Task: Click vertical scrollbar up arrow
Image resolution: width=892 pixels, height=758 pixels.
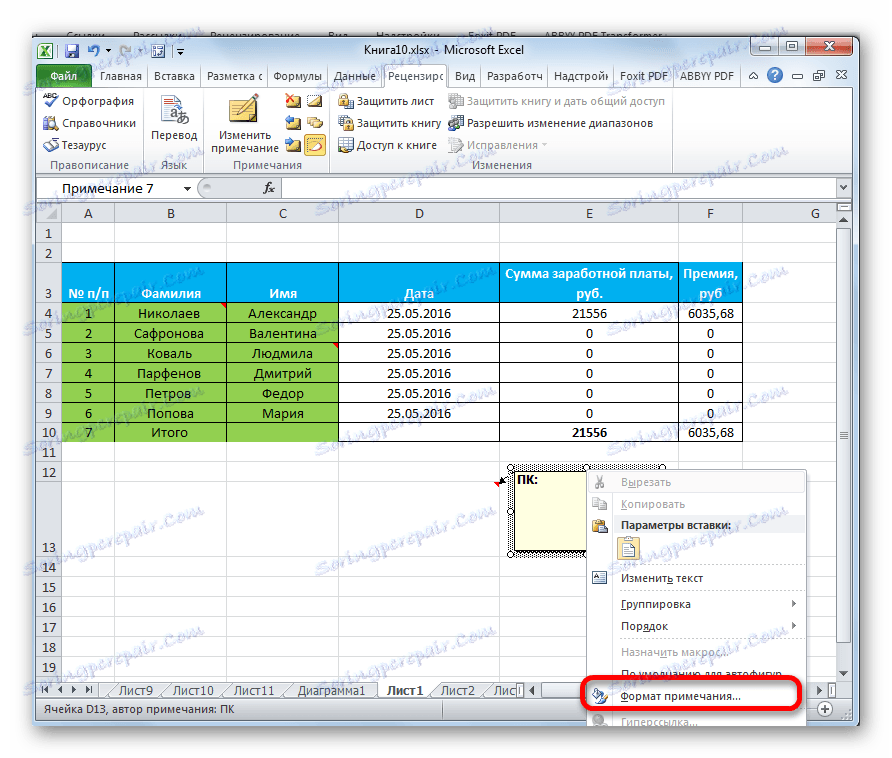Action: pyautogui.click(x=844, y=220)
